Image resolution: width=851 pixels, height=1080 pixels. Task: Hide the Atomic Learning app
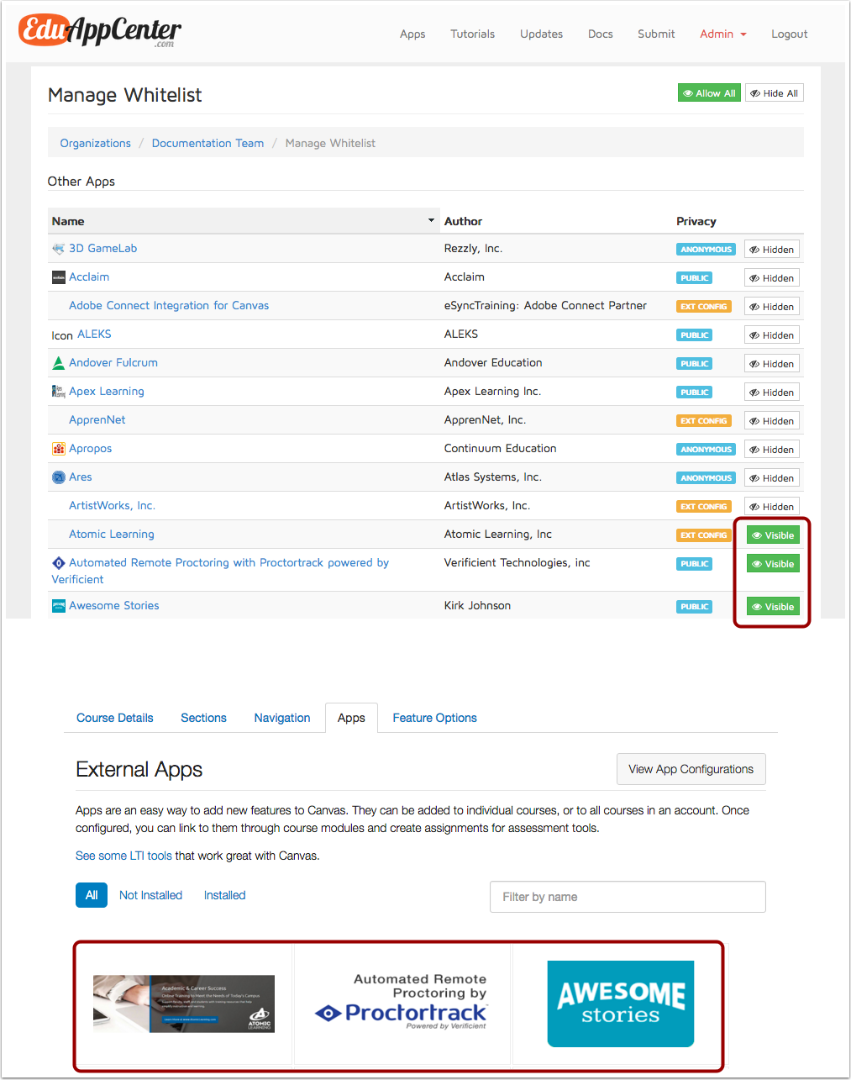(x=772, y=535)
